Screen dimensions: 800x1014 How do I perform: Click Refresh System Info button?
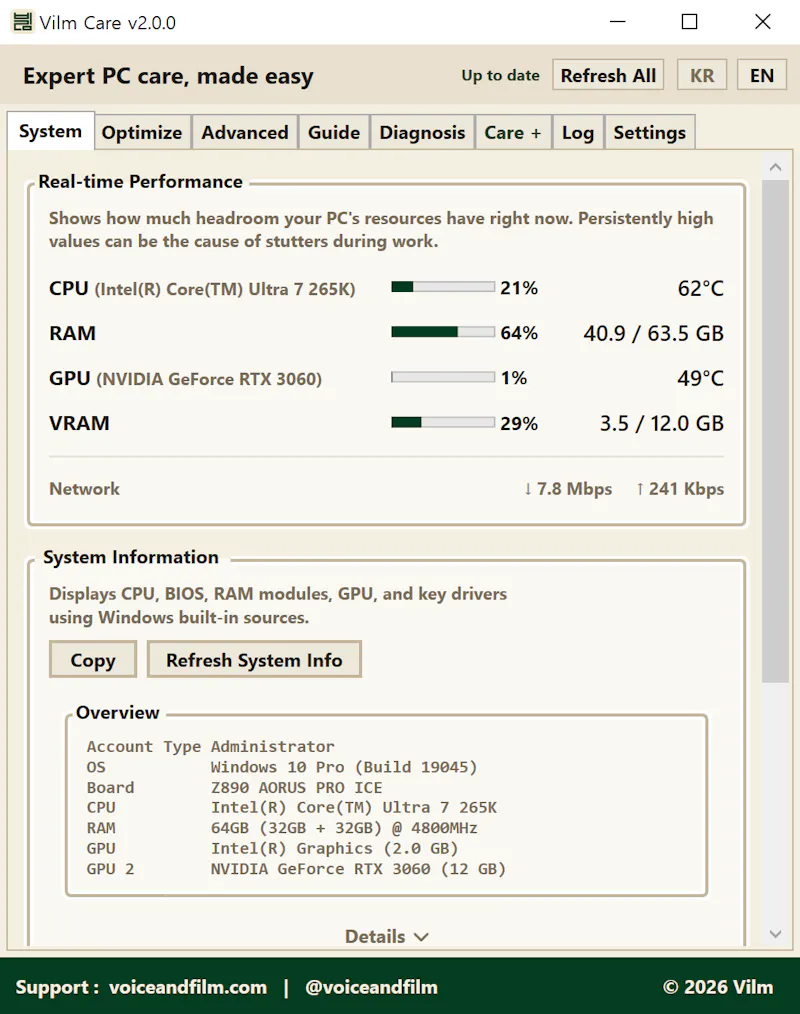pyautogui.click(x=254, y=660)
